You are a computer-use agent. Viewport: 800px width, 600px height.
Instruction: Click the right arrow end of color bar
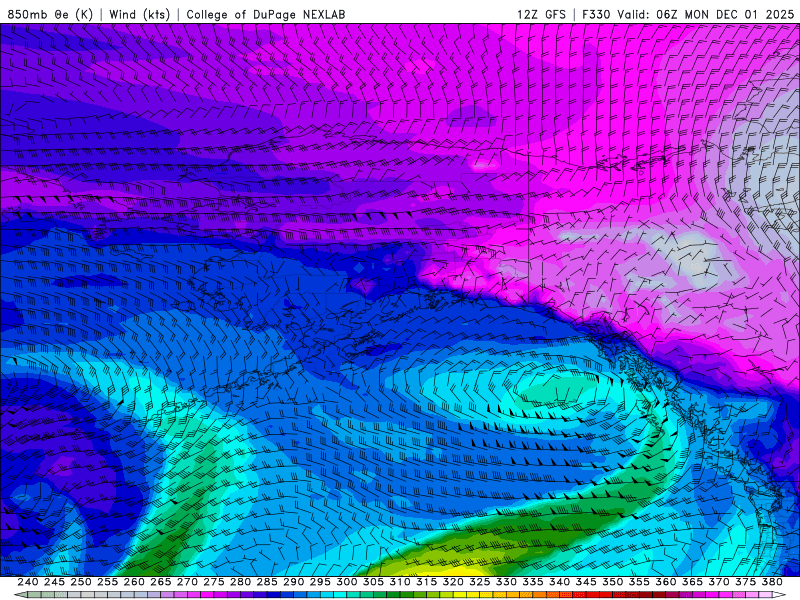[780, 595]
